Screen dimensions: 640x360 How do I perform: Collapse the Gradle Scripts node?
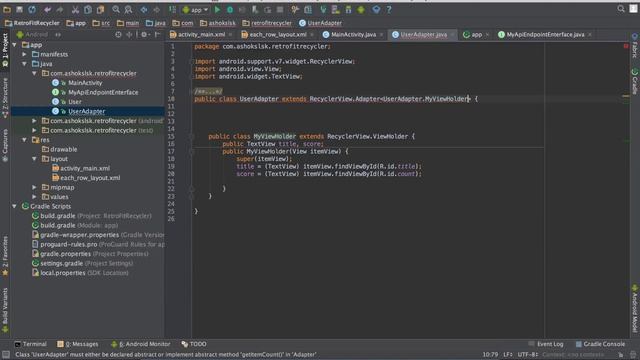point(15,206)
